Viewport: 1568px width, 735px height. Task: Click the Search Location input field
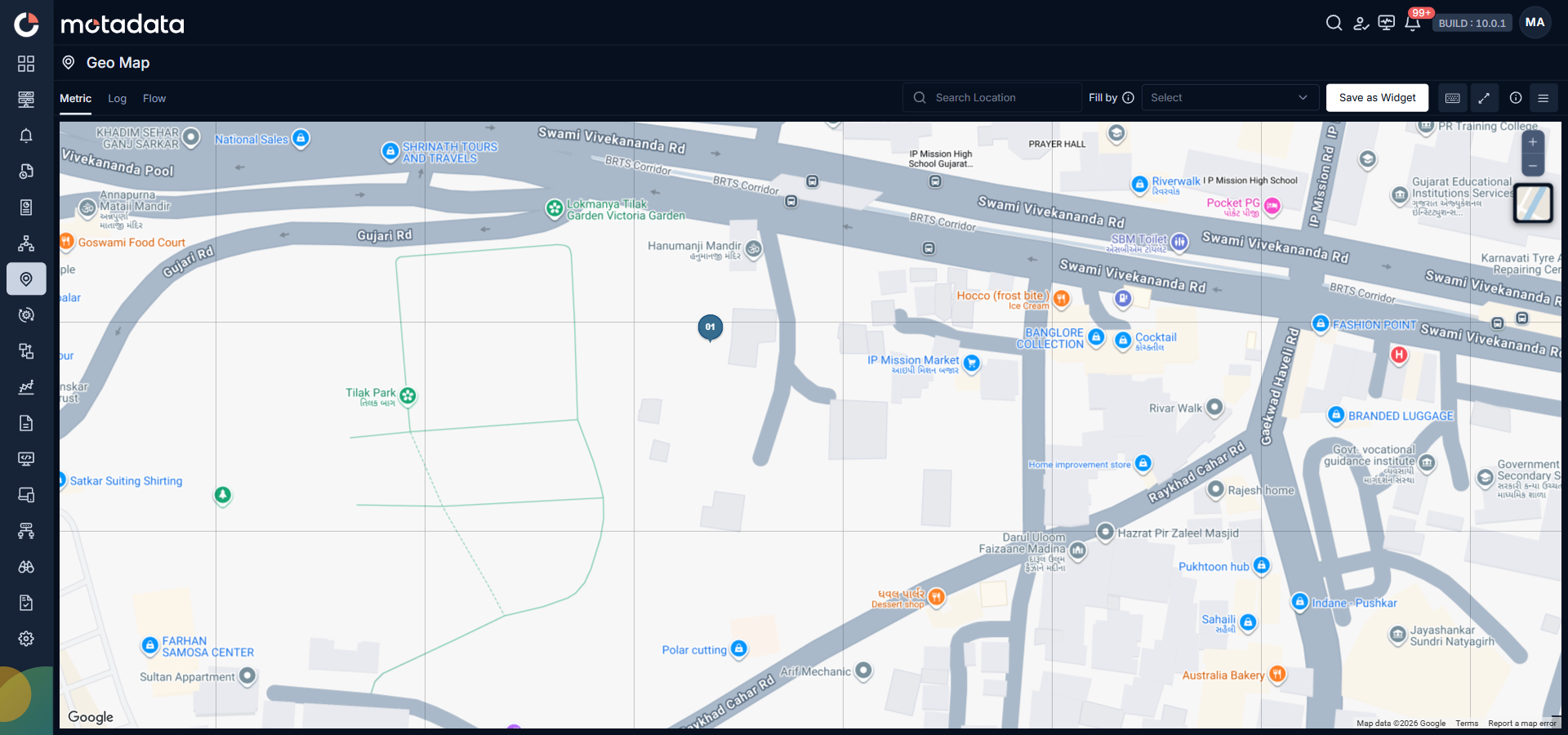pyautogui.click(x=992, y=98)
